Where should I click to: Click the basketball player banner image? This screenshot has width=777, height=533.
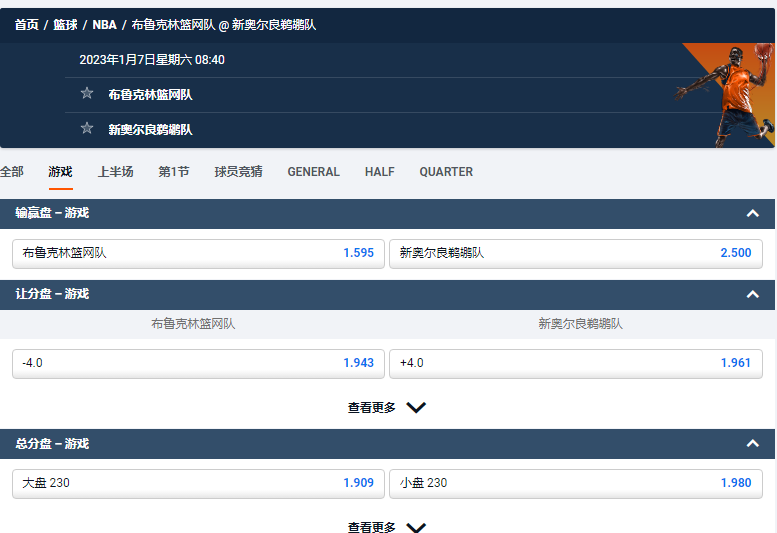pyautogui.click(x=725, y=95)
